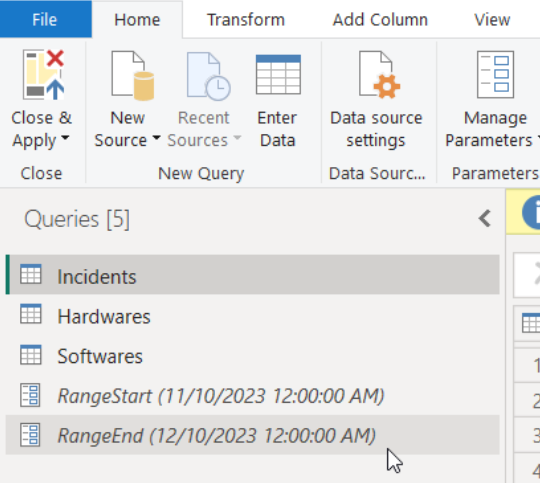The width and height of the screenshot is (540, 483).
Task: Click the RangeEnd parameter icon
Action: [x=30, y=435]
